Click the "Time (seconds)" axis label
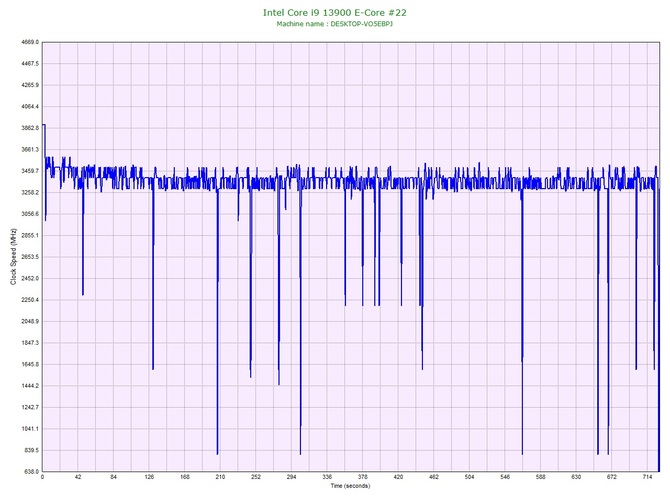The width and height of the screenshot is (670, 503). coord(350,486)
